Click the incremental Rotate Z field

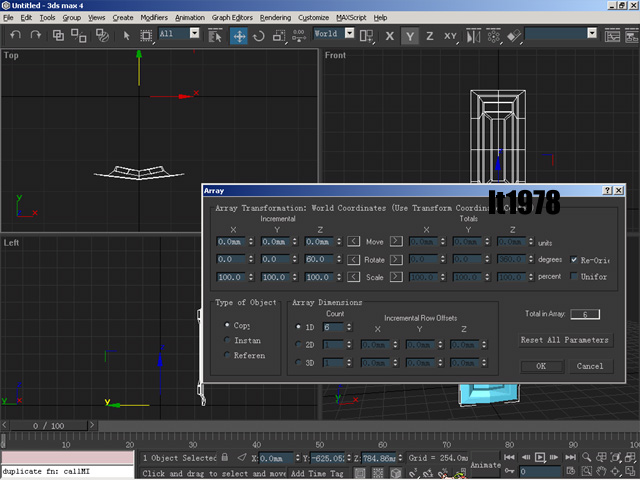(x=319, y=259)
